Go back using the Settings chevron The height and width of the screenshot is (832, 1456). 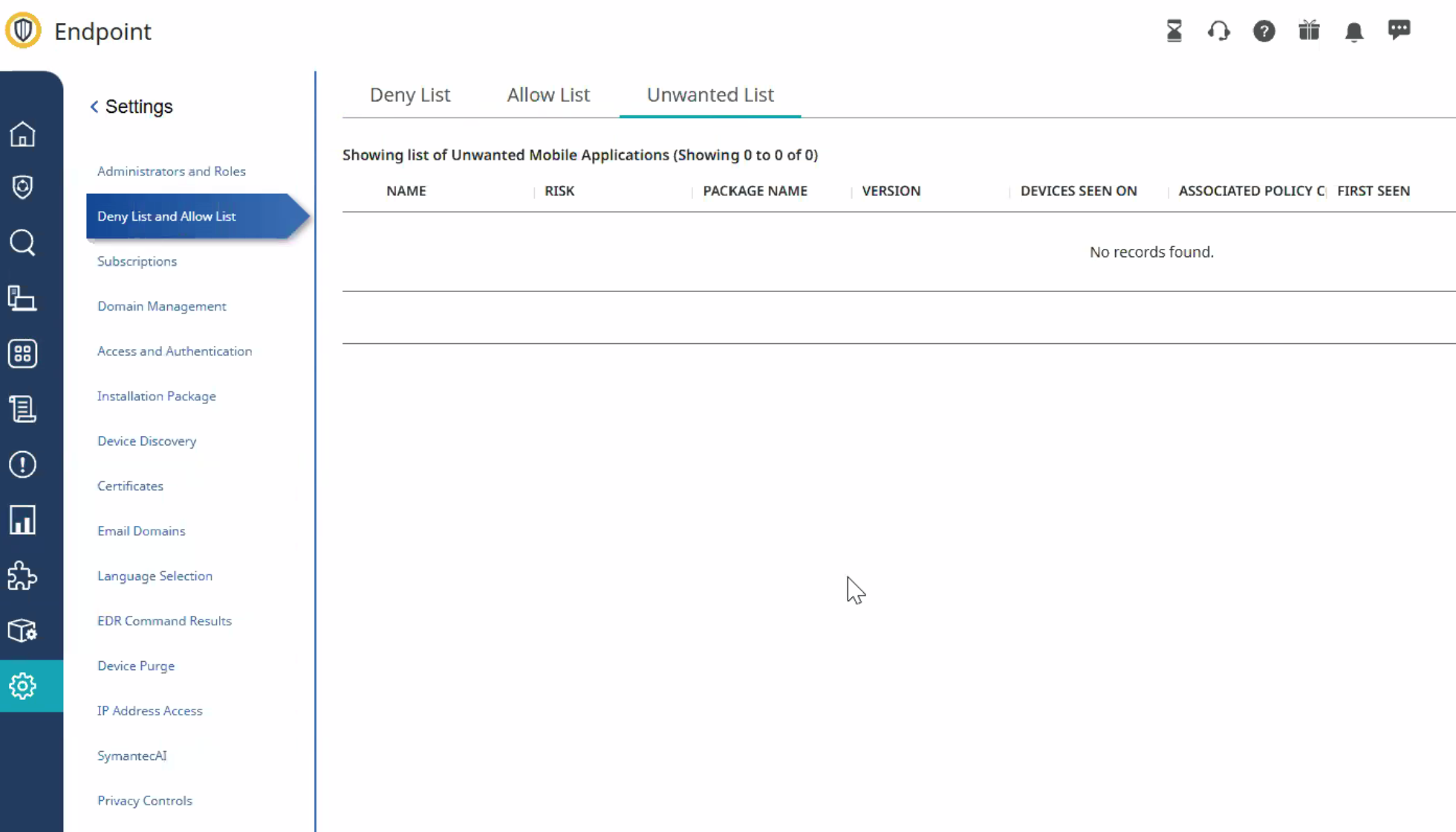(94, 107)
